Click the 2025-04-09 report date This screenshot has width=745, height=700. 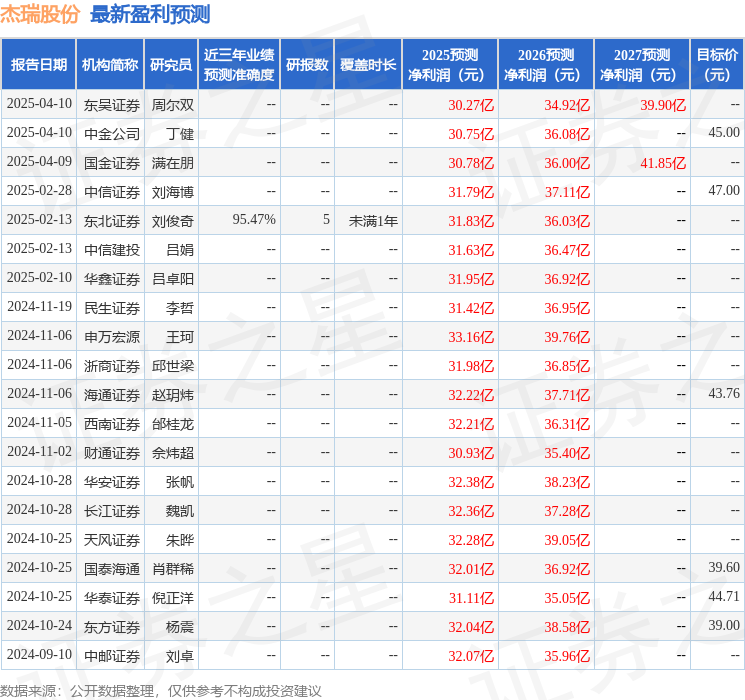(39, 162)
